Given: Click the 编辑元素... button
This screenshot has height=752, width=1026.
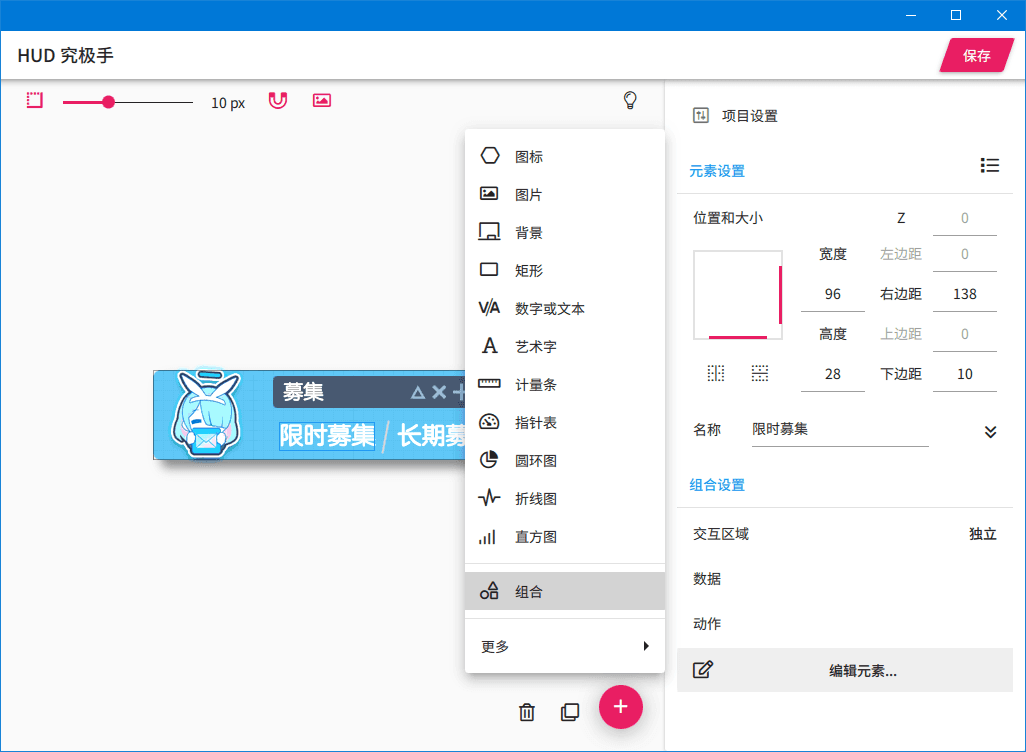Looking at the screenshot, I should 845,670.
